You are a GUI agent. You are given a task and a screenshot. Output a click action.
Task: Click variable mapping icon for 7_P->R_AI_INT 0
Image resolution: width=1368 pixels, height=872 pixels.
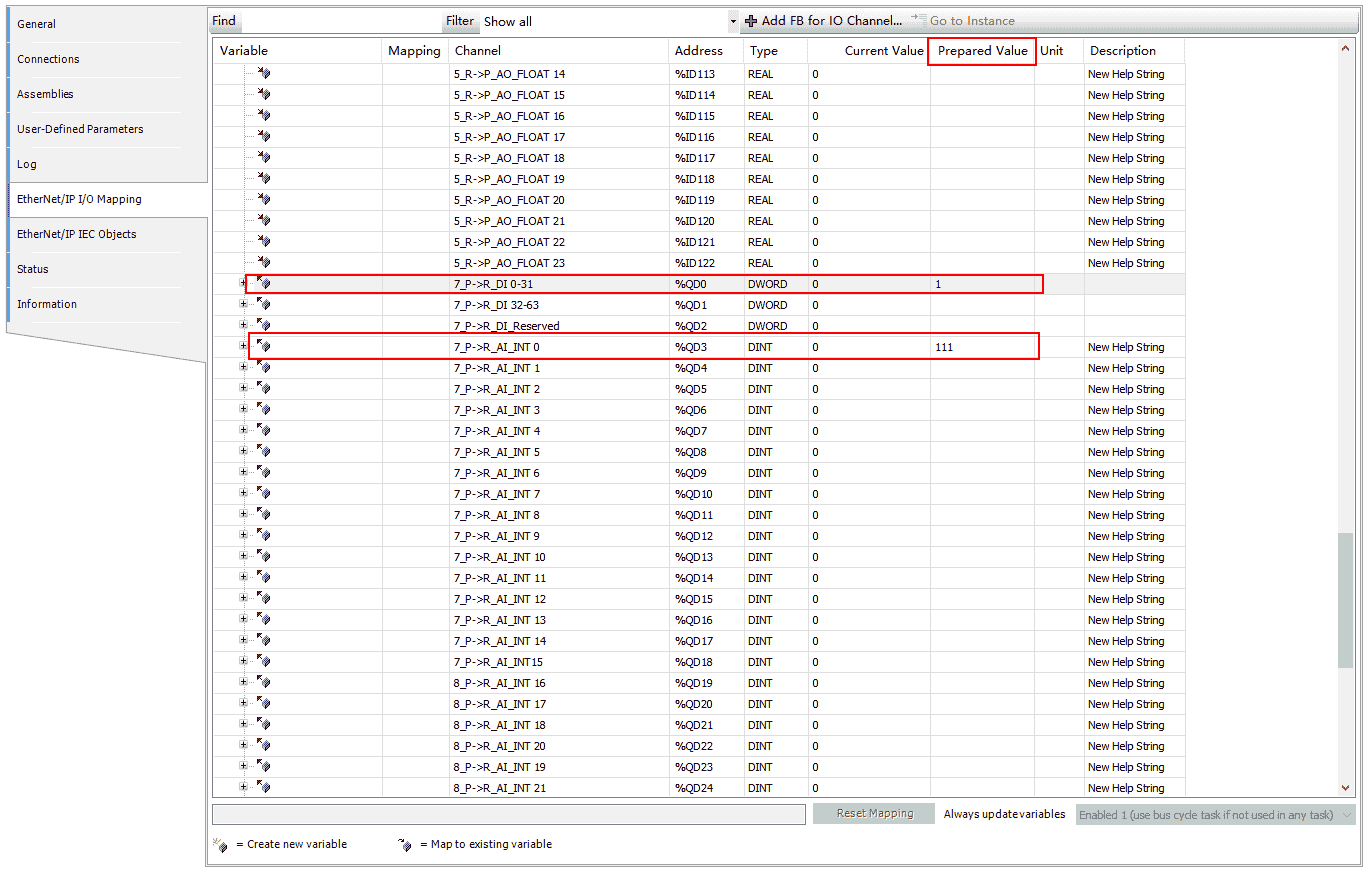point(264,347)
